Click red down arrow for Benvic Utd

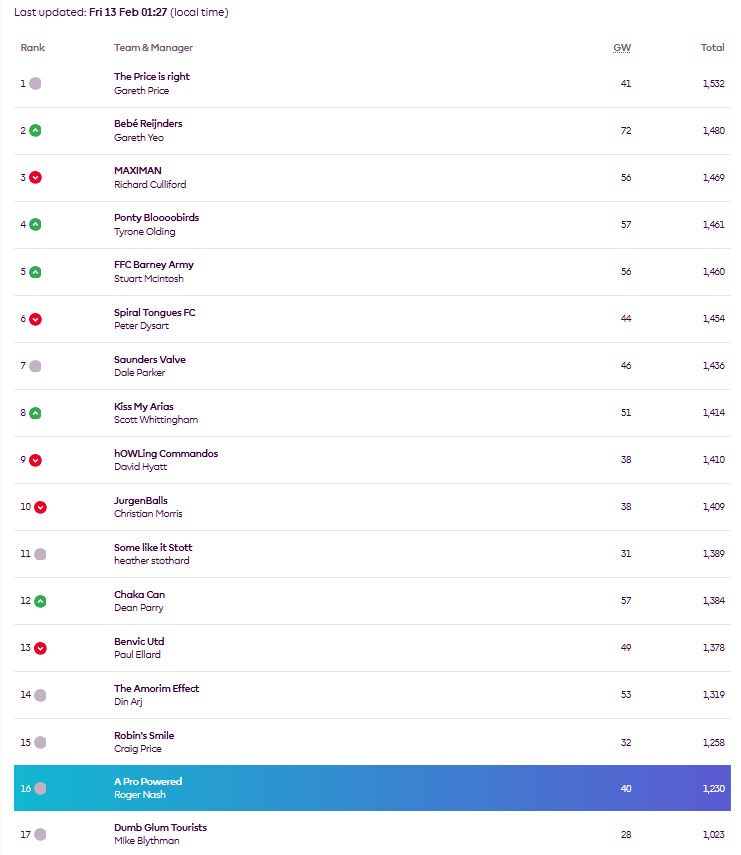[40, 648]
